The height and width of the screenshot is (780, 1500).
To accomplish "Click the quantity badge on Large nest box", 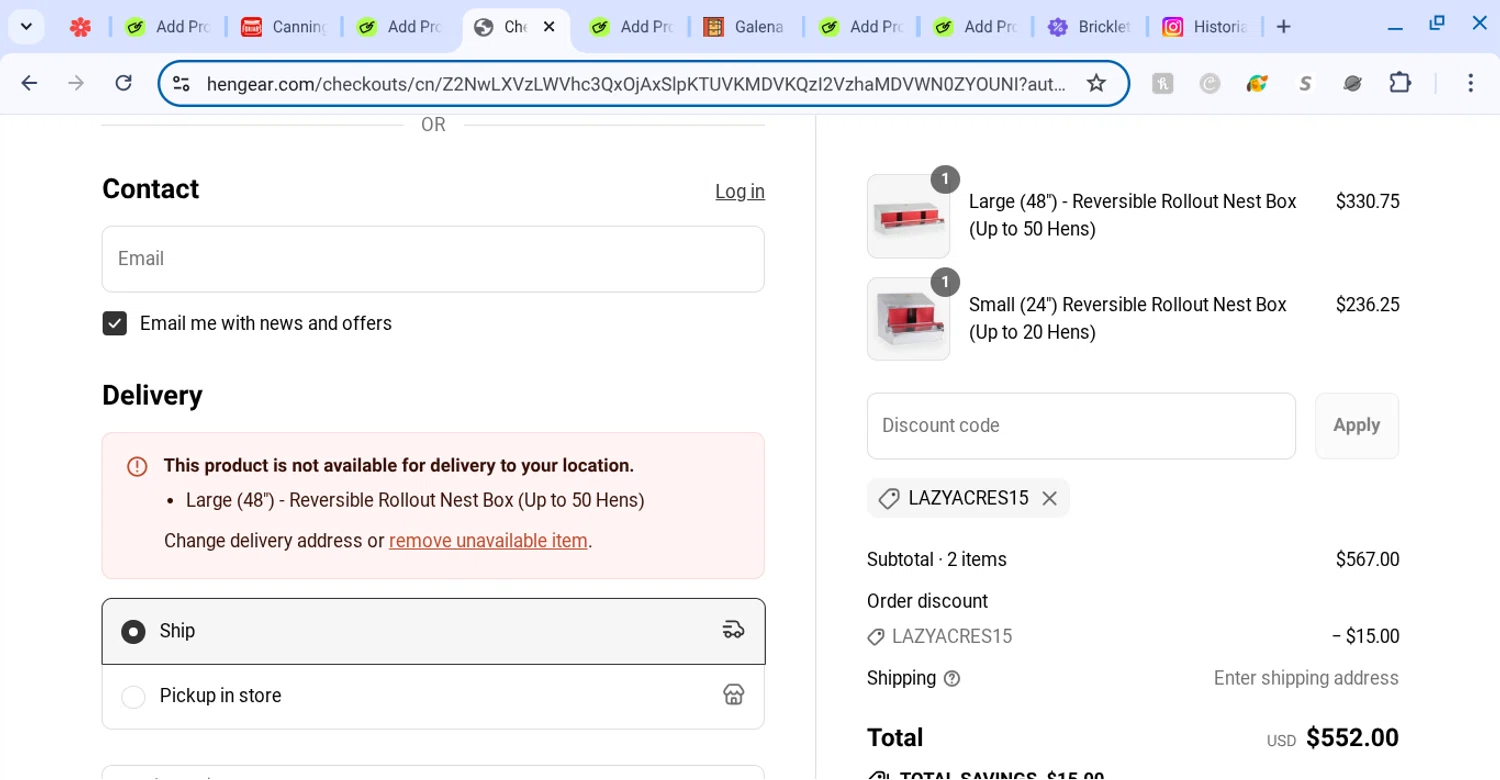I will click(945, 180).
